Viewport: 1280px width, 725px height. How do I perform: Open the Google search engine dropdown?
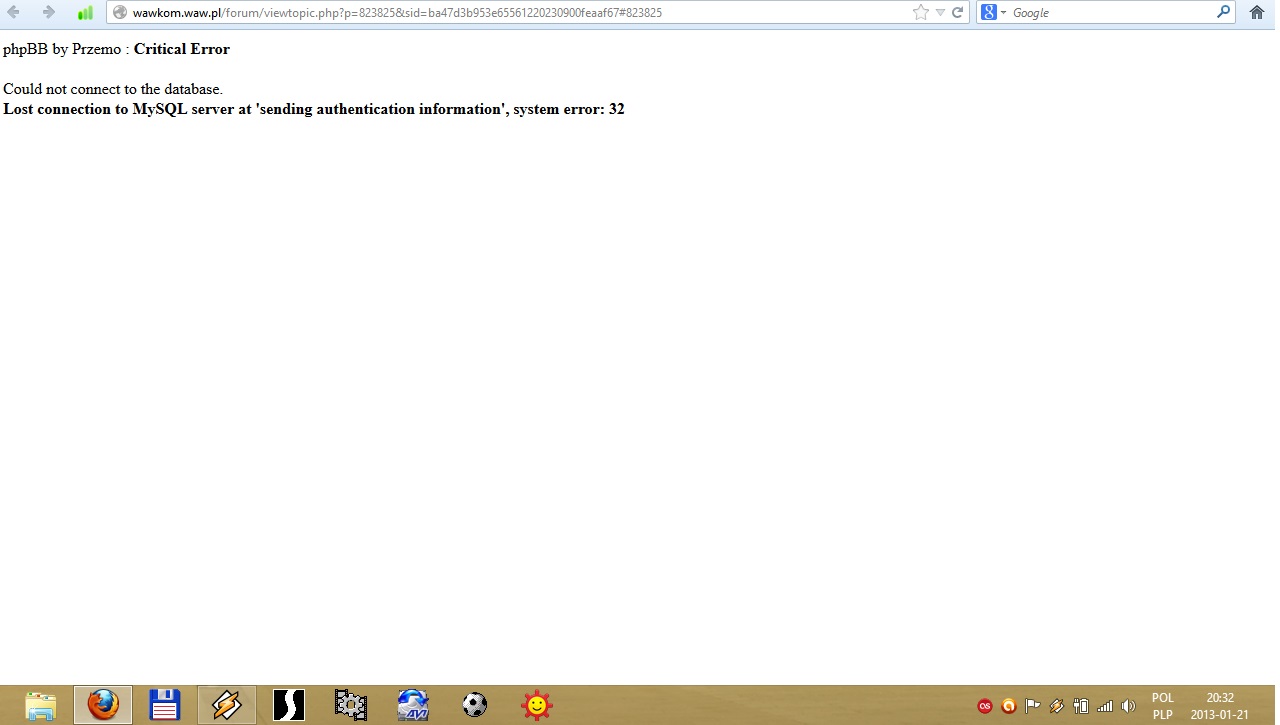tap(993, 13)
